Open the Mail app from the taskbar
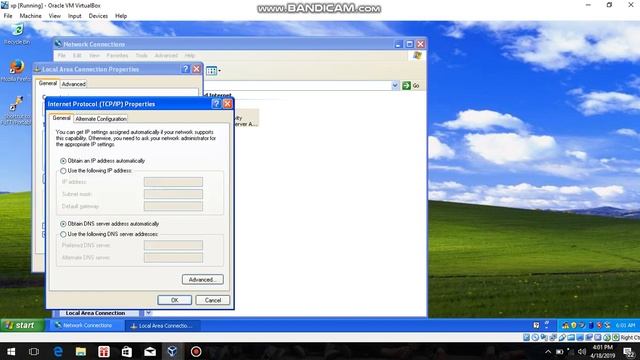 pyautogui.click(x=150, y=351)
